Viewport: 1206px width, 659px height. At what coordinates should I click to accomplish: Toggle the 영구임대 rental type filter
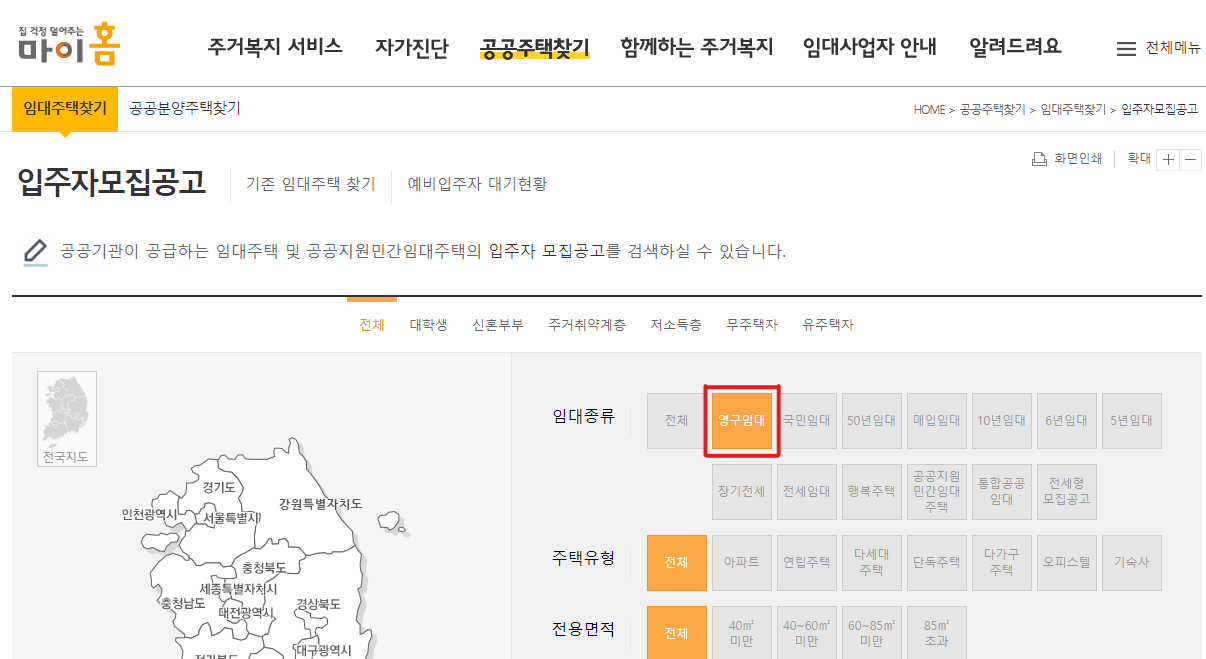click(741, 420)
